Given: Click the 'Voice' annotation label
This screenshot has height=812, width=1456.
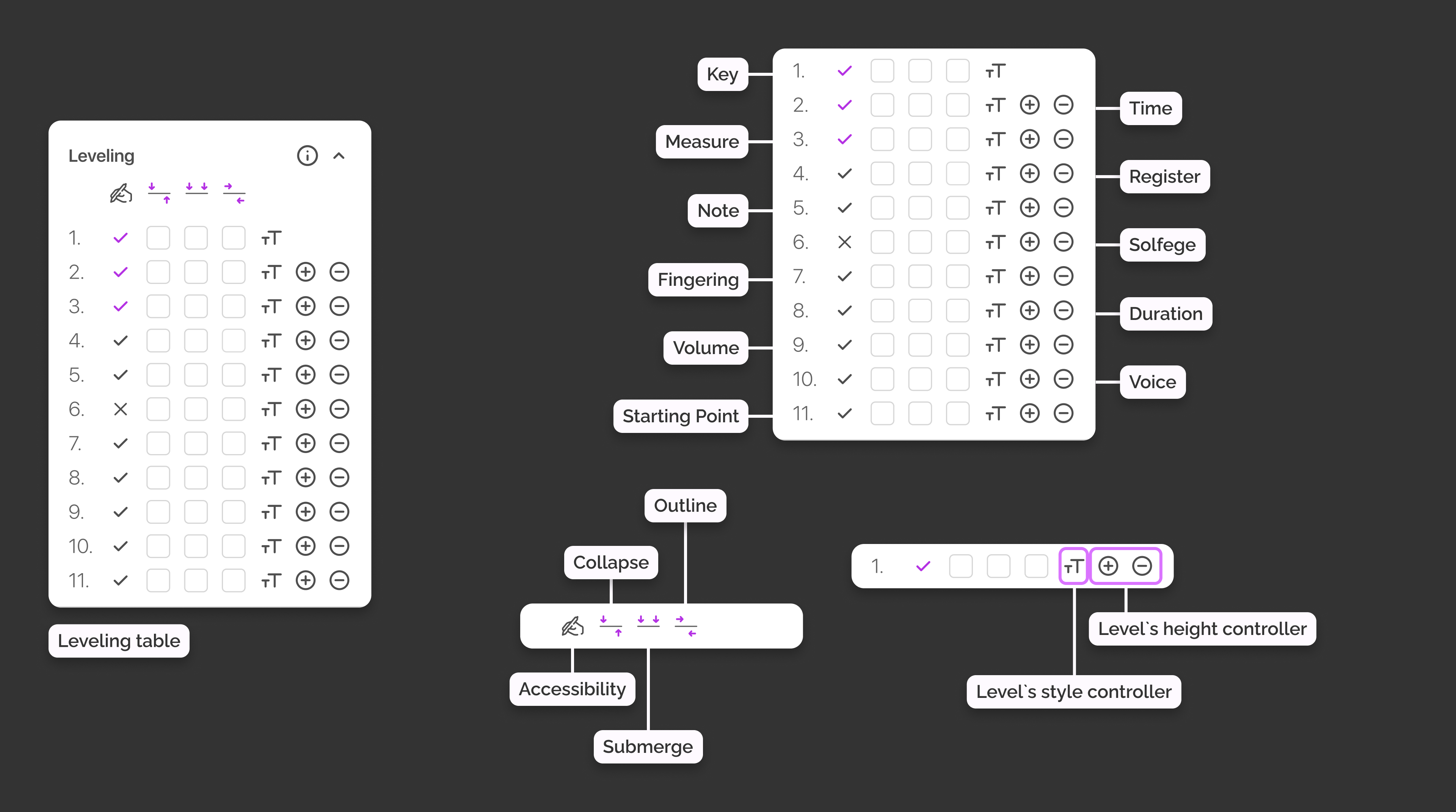Looking at the screenshot, I should tap(1153, 382).
